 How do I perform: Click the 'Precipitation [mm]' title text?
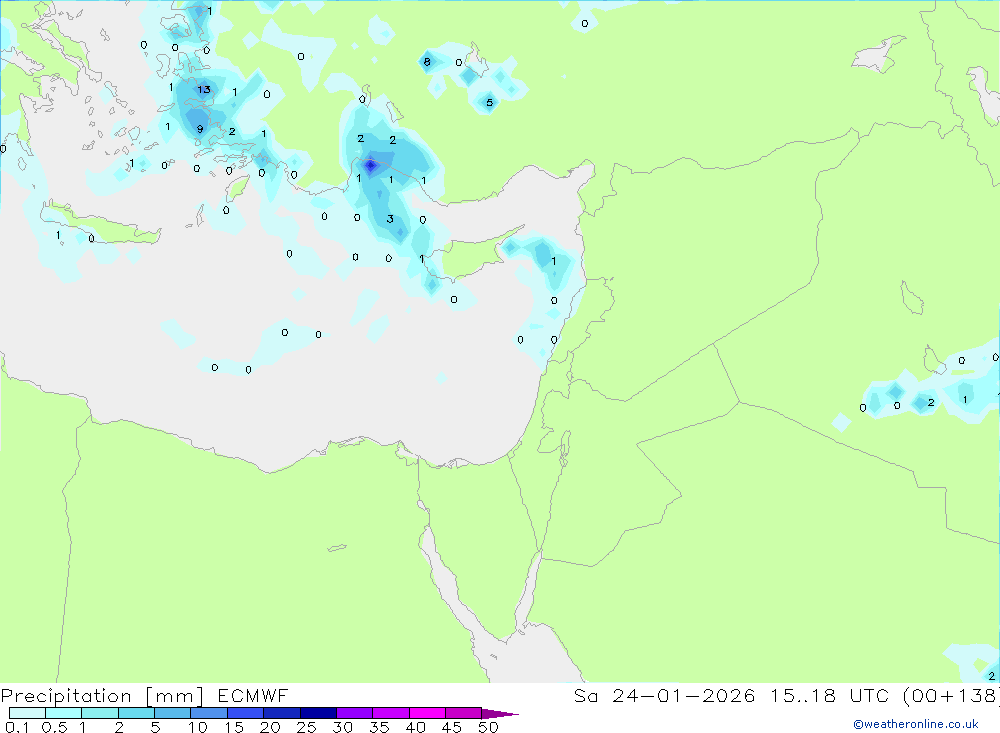(x=102, y=696)
